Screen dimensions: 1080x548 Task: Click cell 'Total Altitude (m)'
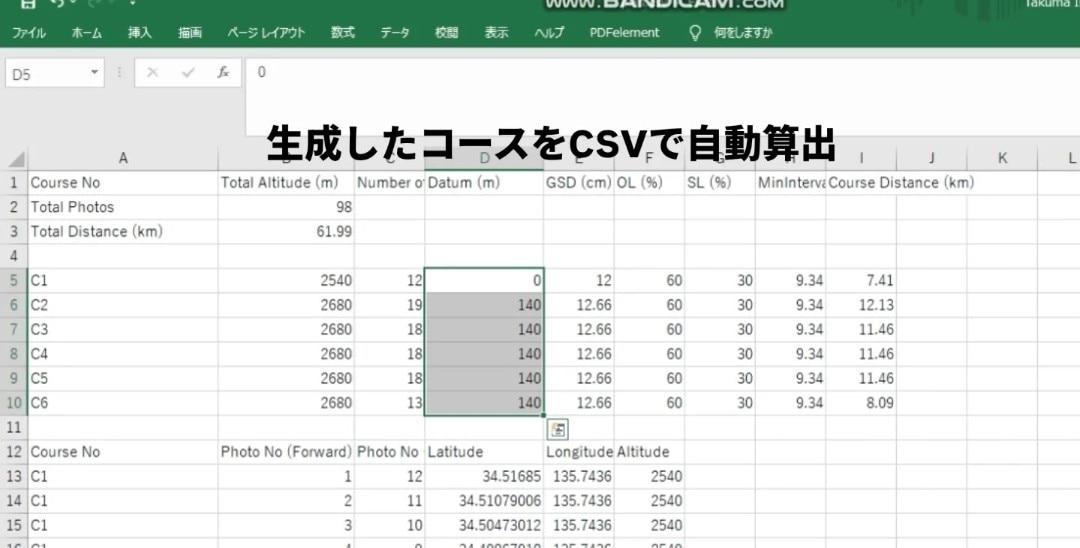click(286, 183)
